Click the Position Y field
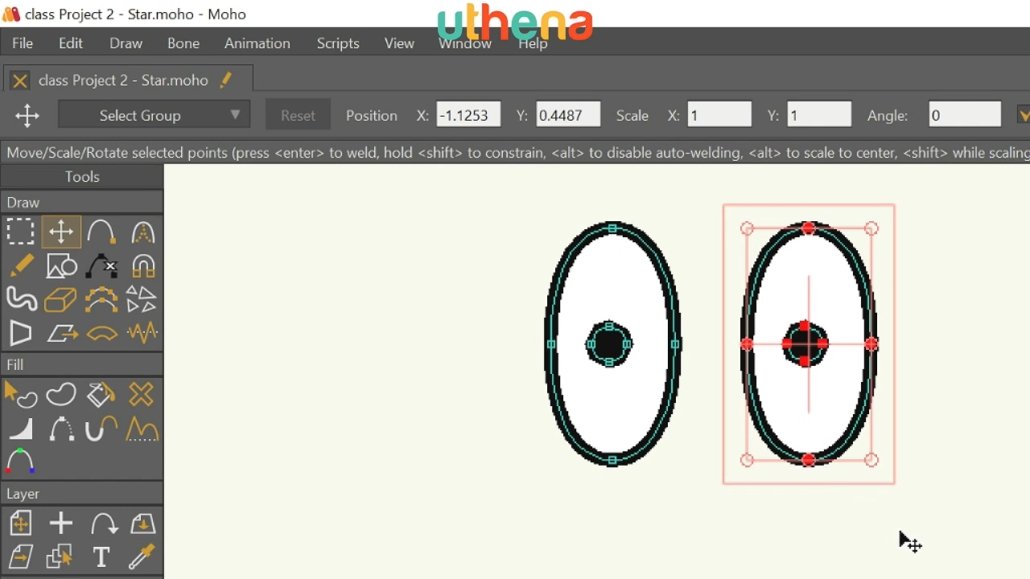 pos(568,115)
